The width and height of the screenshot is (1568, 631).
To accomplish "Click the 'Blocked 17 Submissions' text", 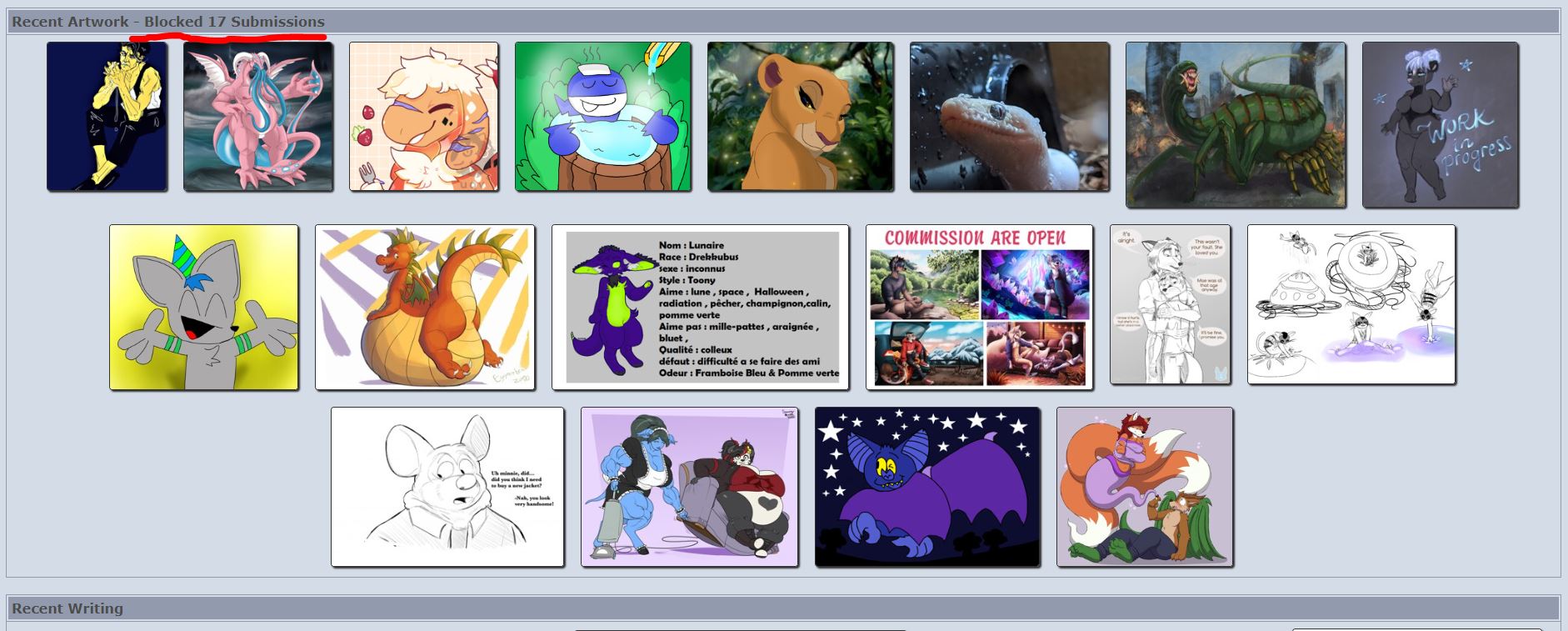I will click(235, 22).
